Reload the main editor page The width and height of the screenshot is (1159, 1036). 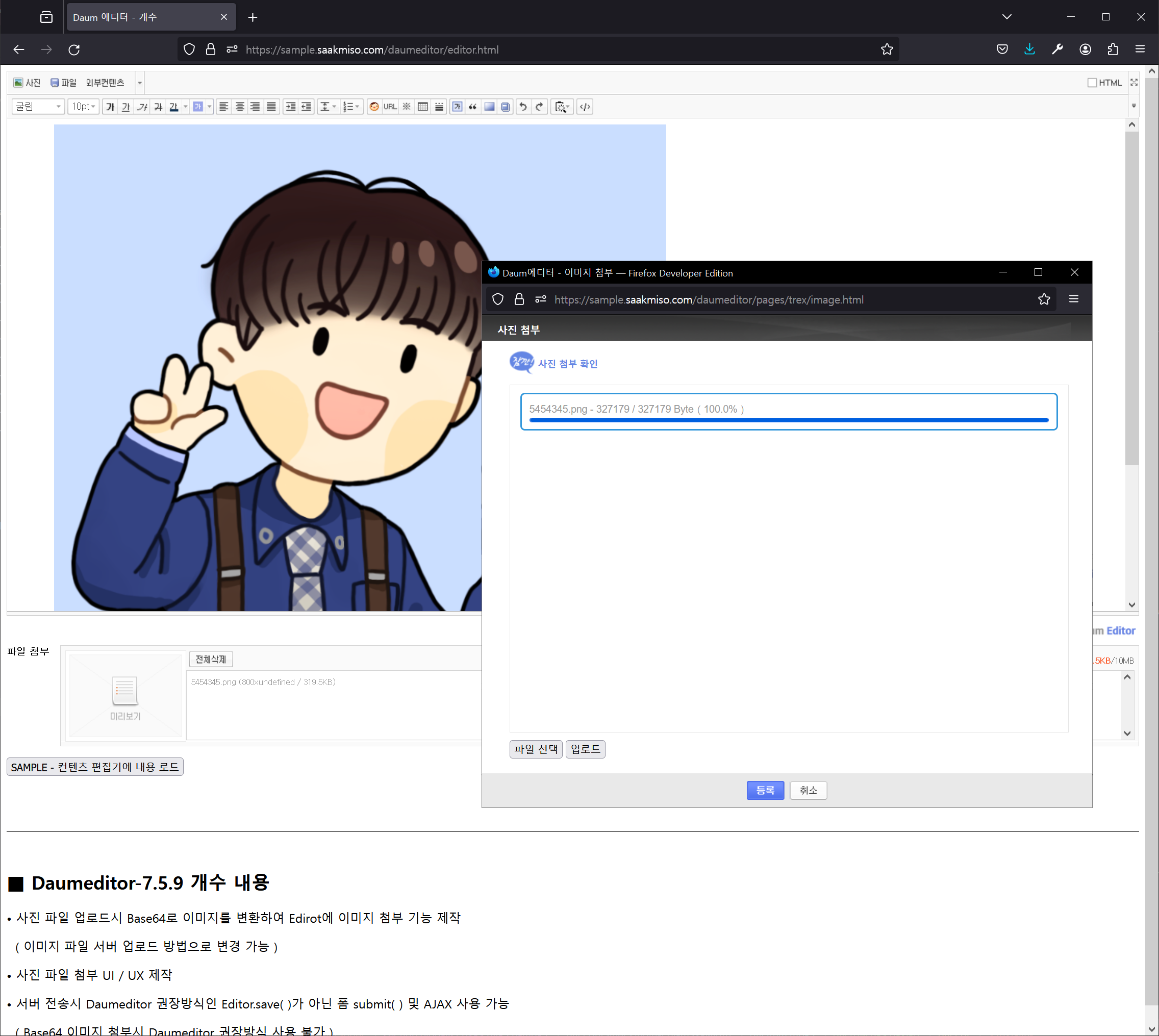74,49
